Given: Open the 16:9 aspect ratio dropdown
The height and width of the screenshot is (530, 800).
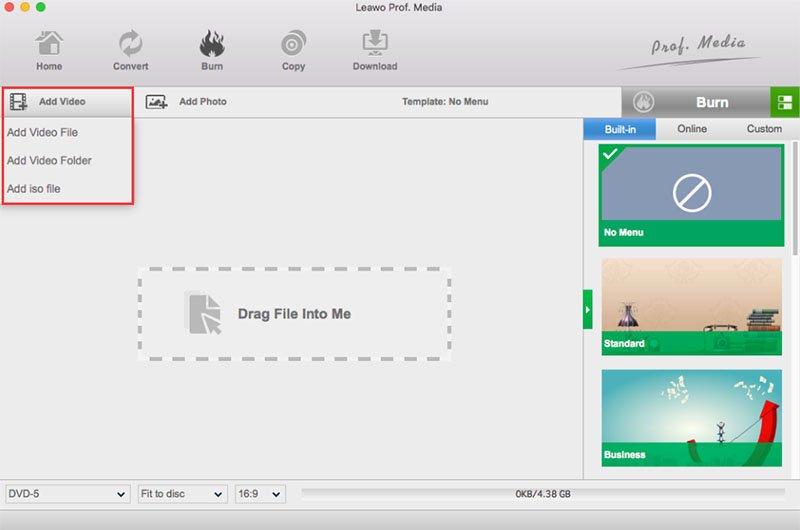Looking at the screenshot, I should [260, 494].
